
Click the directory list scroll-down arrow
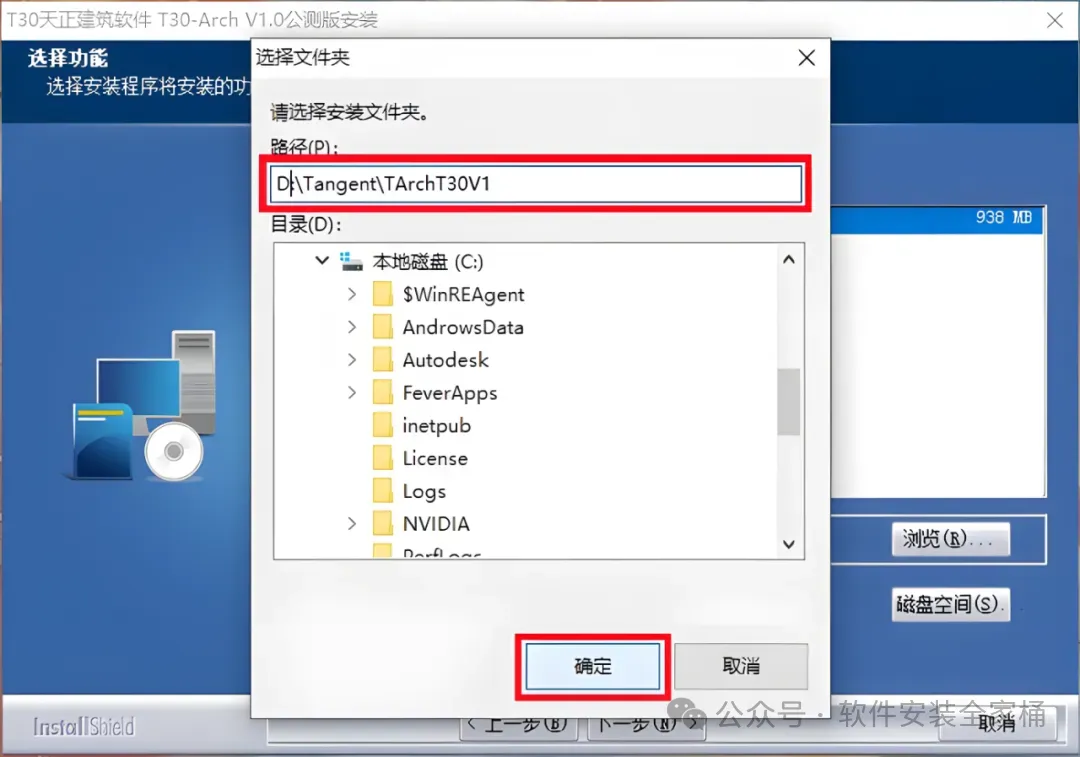[789, 544]
